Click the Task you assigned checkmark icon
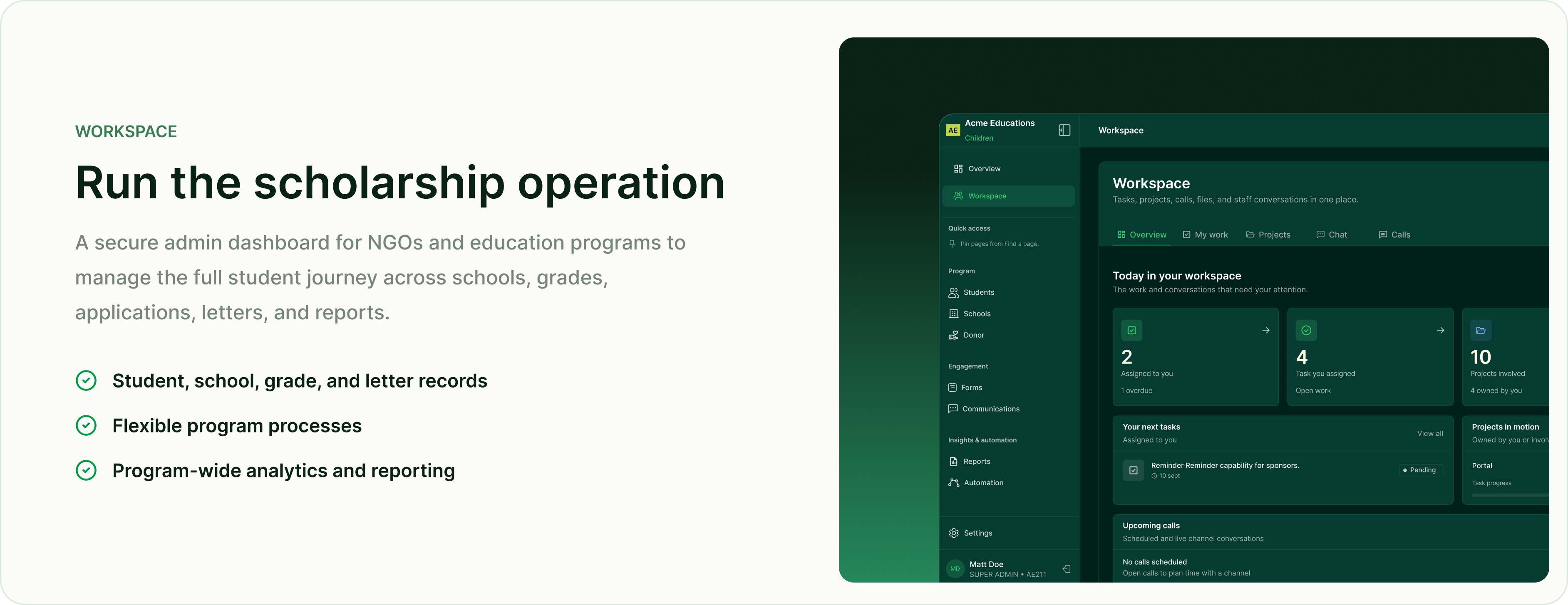This screenshot has height=605, width=1568. pos(1306,331)
